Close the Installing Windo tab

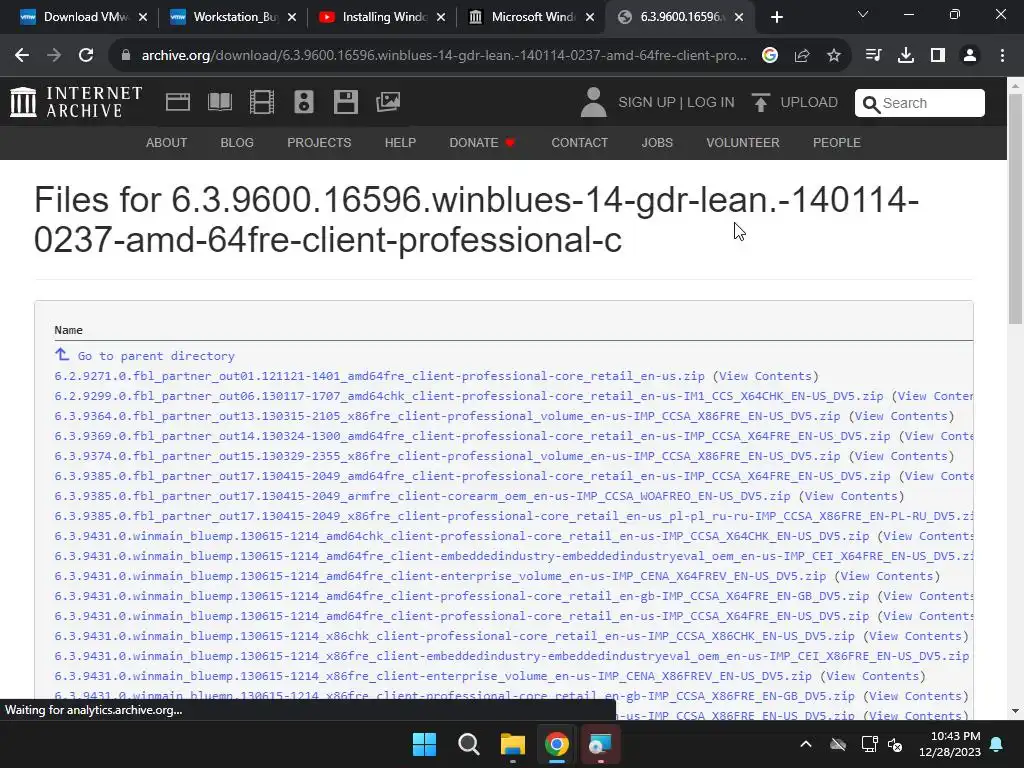point(441,18)
